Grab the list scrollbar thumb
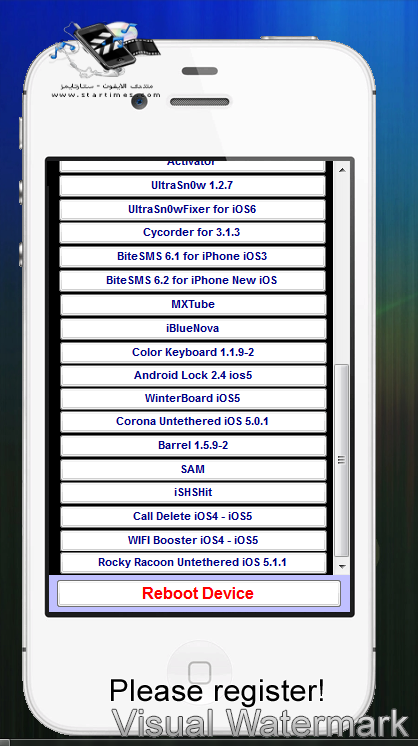 coord(341,460)
